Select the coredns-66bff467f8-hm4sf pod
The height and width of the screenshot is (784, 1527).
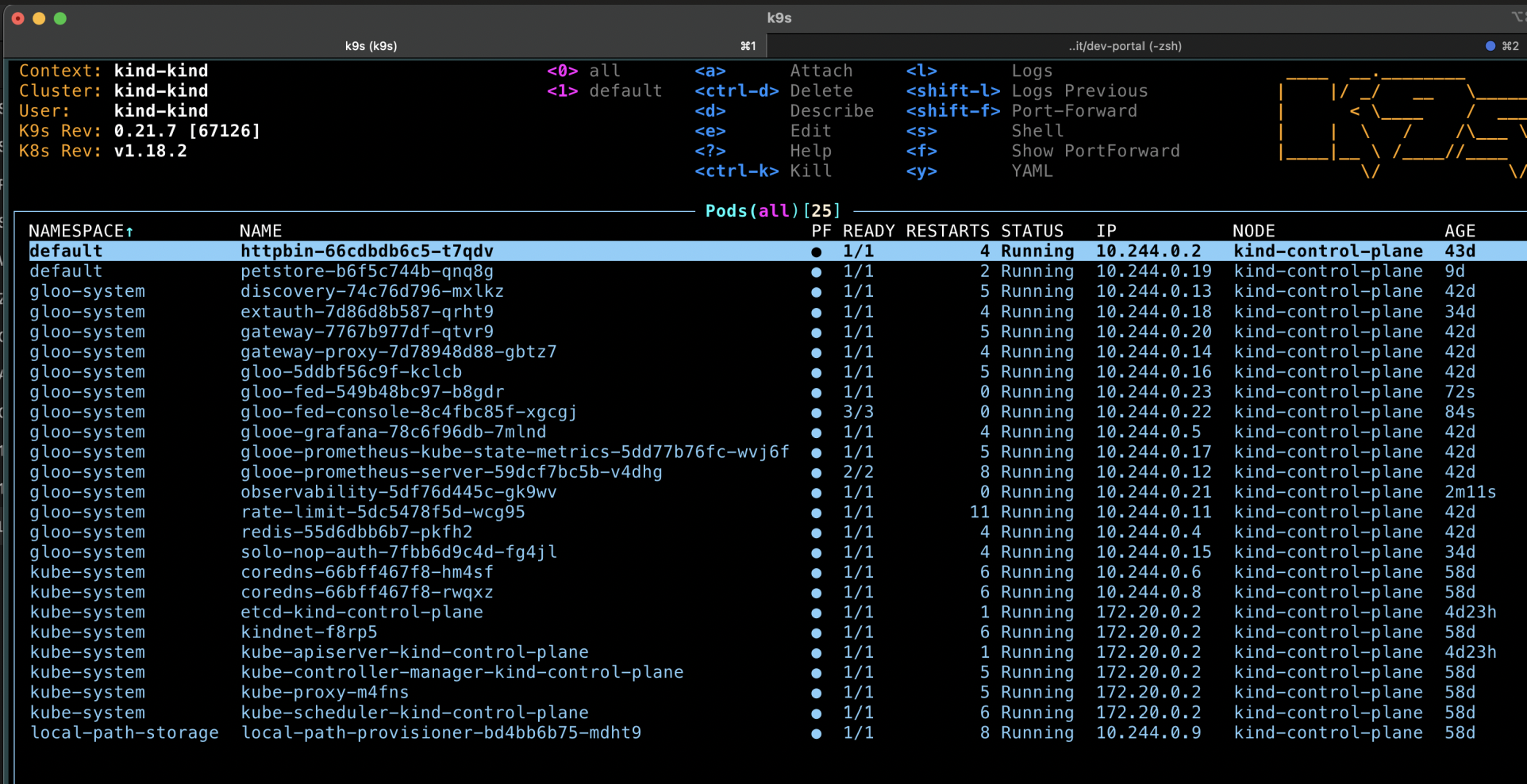[x=367, y=572]
